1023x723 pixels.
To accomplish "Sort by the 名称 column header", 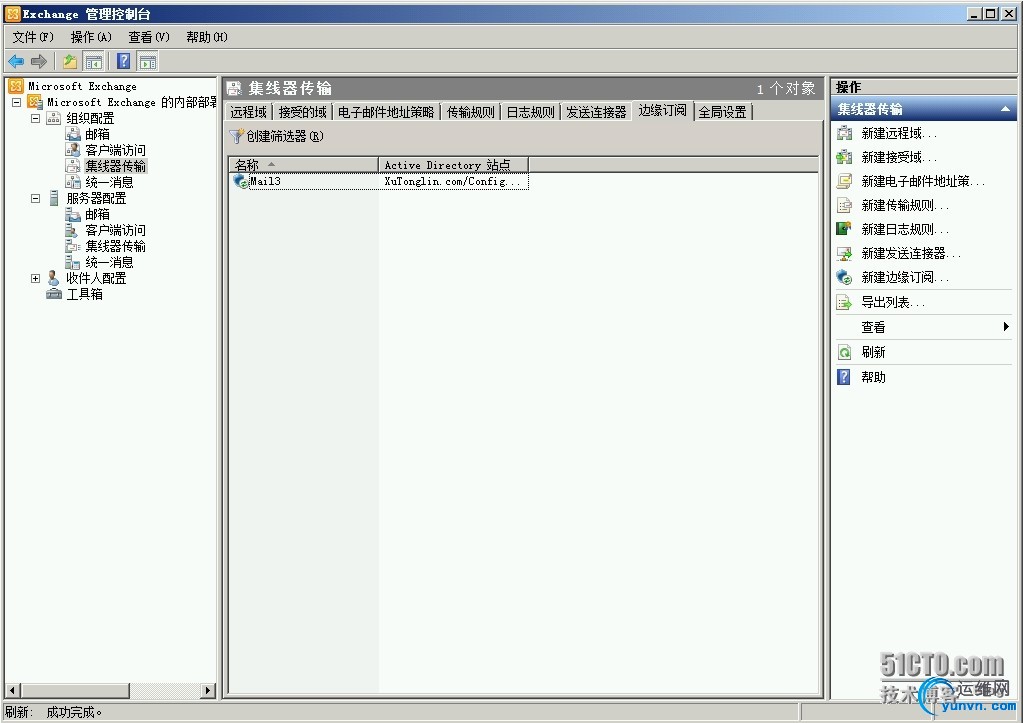I will [x=304, y=165].
